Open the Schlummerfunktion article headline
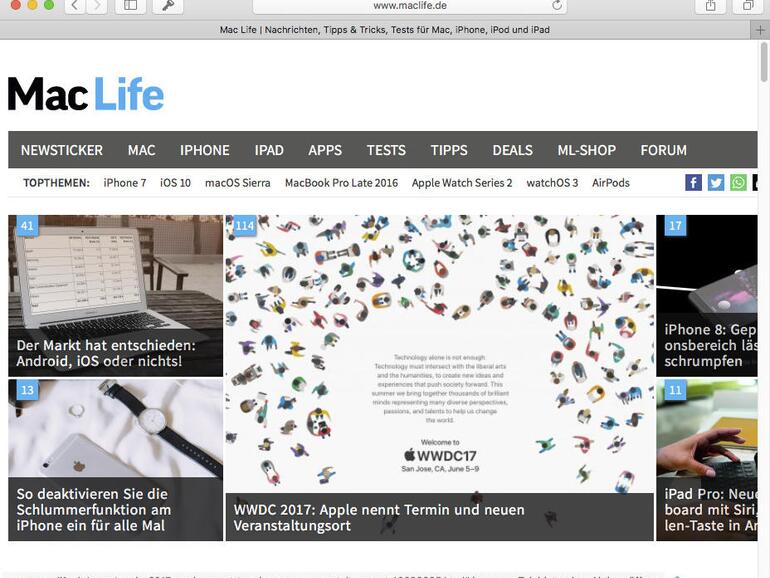 (x=94, y=509)
